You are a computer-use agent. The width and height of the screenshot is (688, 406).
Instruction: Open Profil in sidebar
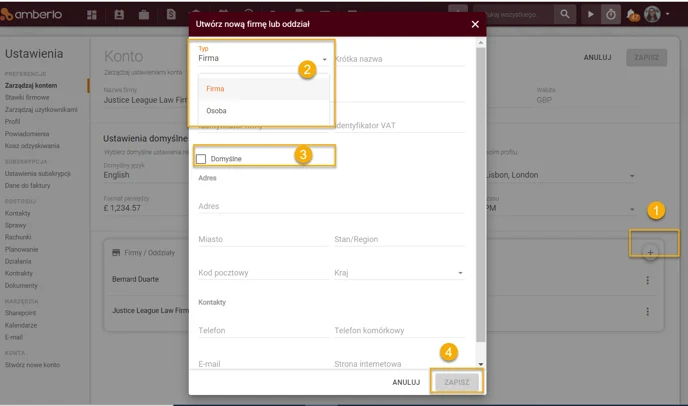[x=12, y=121]
